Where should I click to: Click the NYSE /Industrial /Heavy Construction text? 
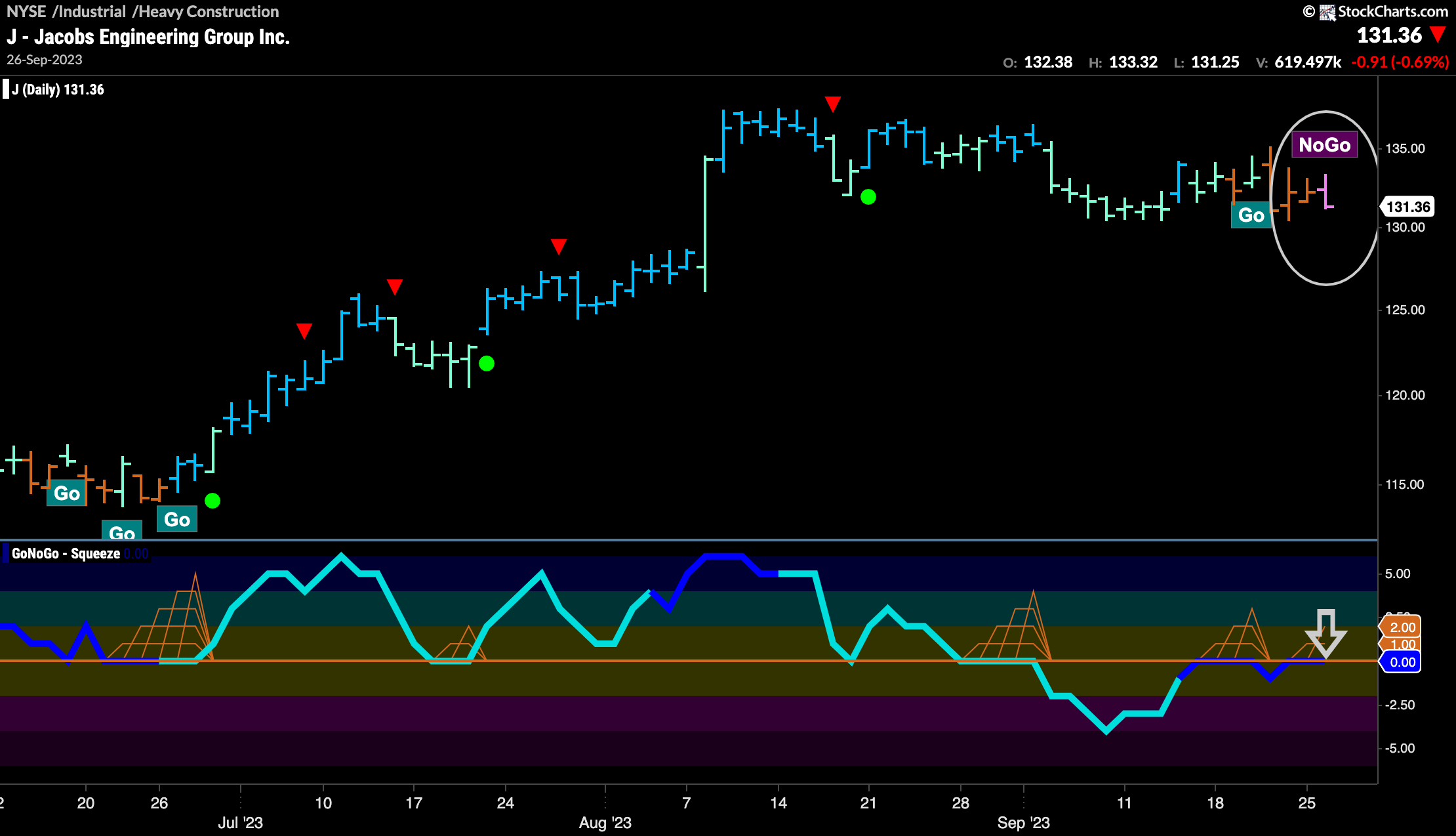point(142,11)
